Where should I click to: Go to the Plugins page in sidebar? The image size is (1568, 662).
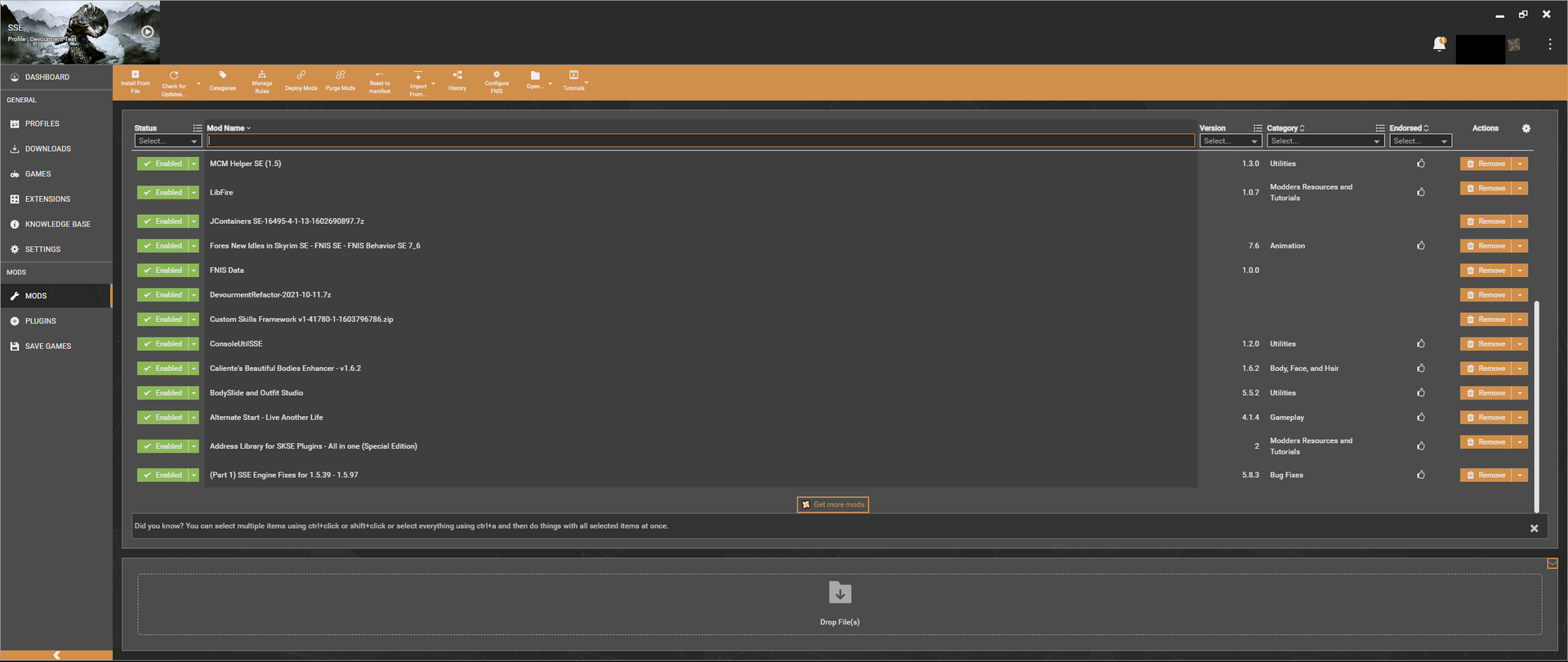pyautogui.click(x=40, y=321)
